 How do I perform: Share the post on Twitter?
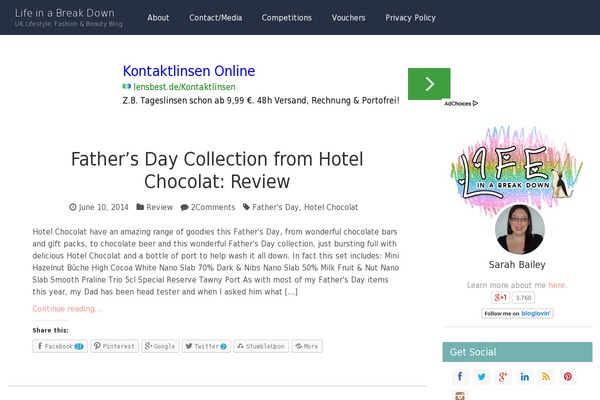[x=206, y=346]
